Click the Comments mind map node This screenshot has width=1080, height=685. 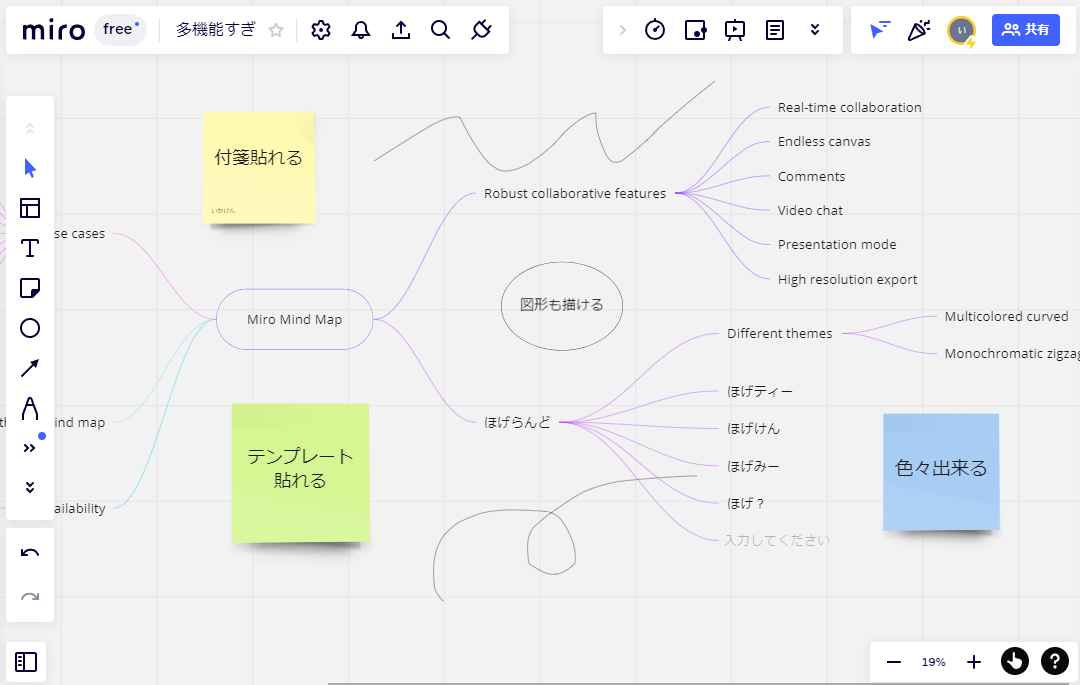(x=811, y=176)
